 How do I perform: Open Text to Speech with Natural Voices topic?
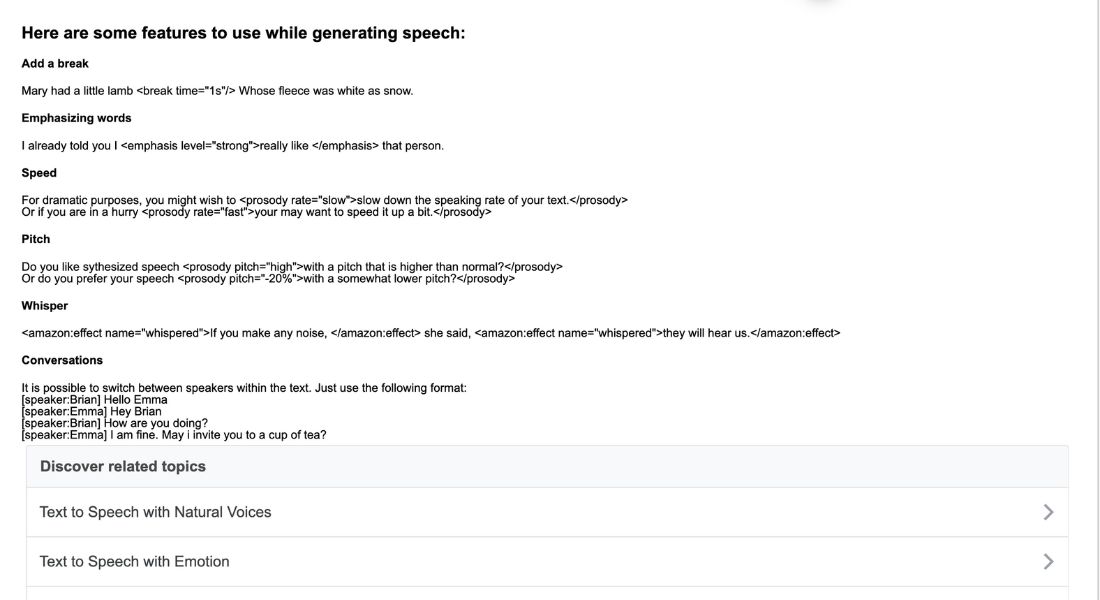tap(547, 512)
